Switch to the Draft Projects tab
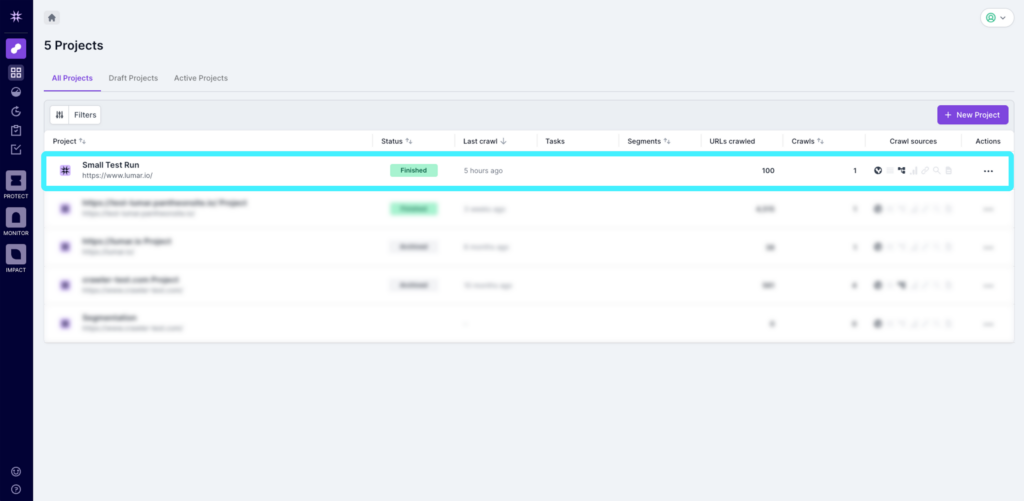The height and width of the screenshot is (501, 1024). coord(133,78)
